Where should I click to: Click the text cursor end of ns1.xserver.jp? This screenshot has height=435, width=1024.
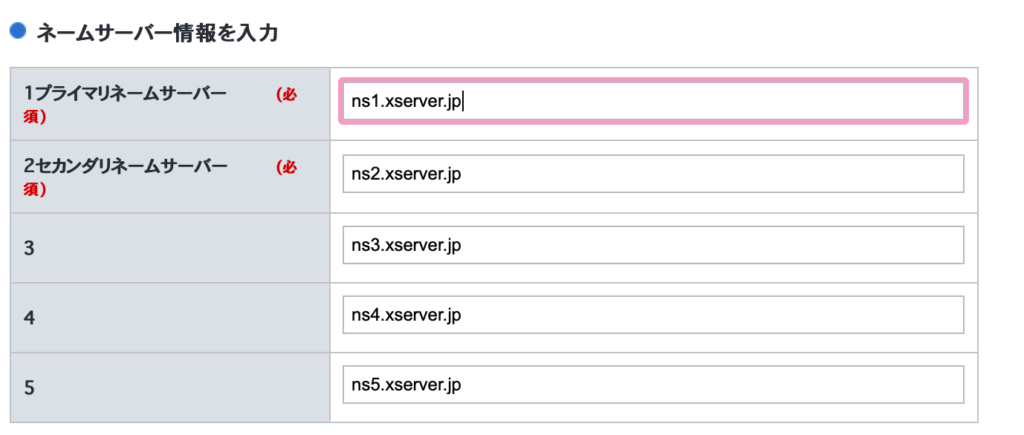click(463, 103)
